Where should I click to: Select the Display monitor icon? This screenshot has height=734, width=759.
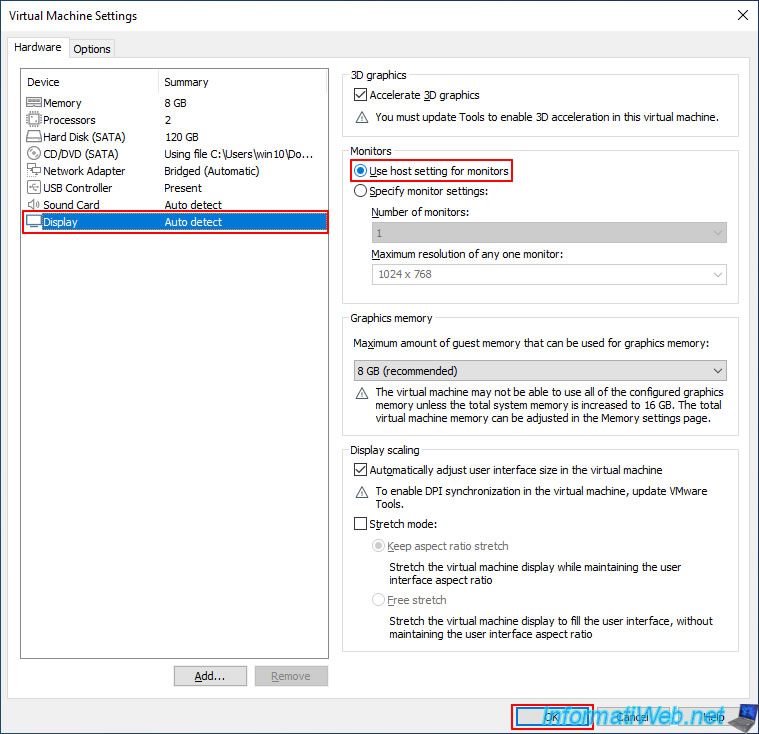point(34,221)
